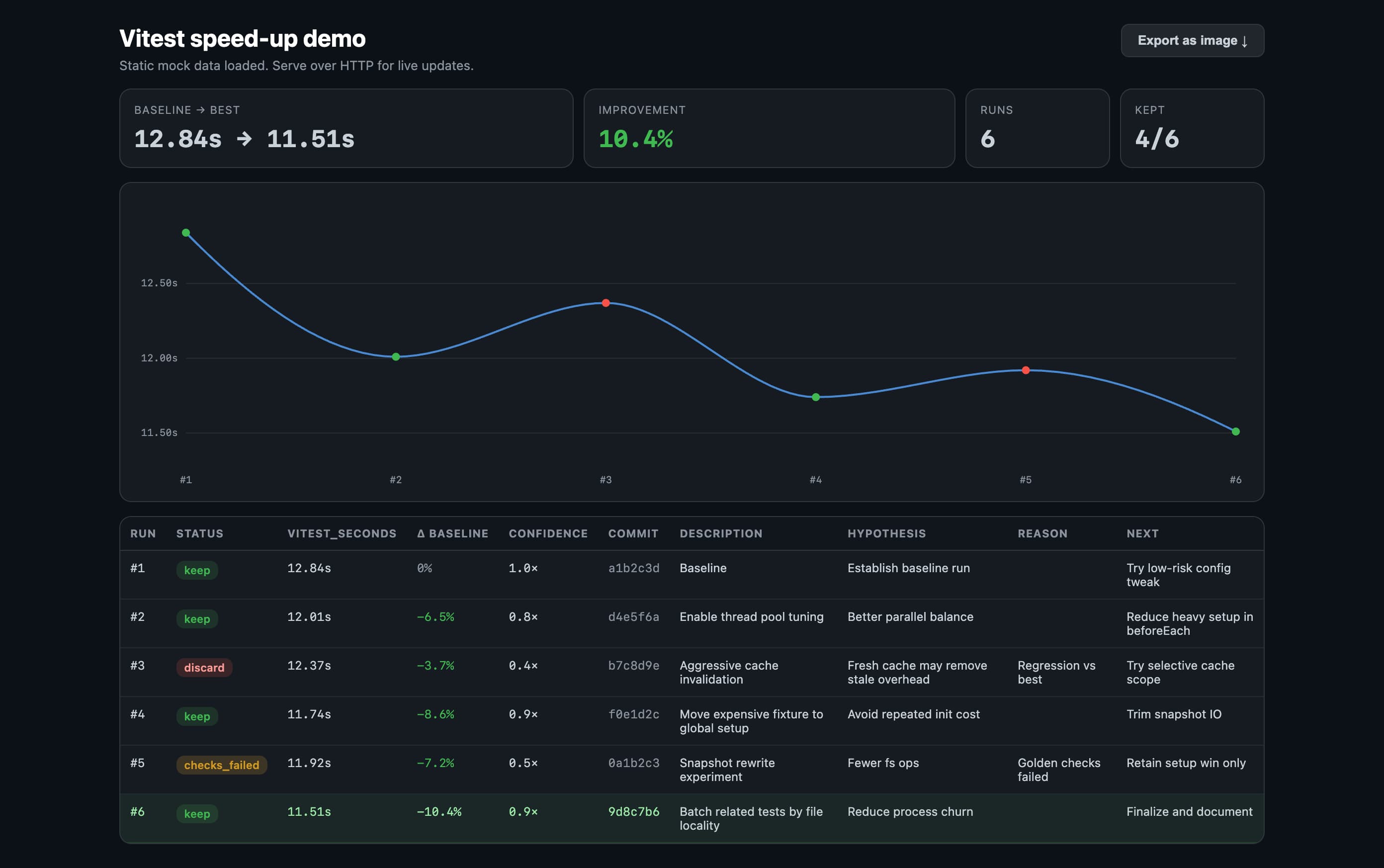Click the Export as image button
The image size is (1384, 868).
[1191, 40]
